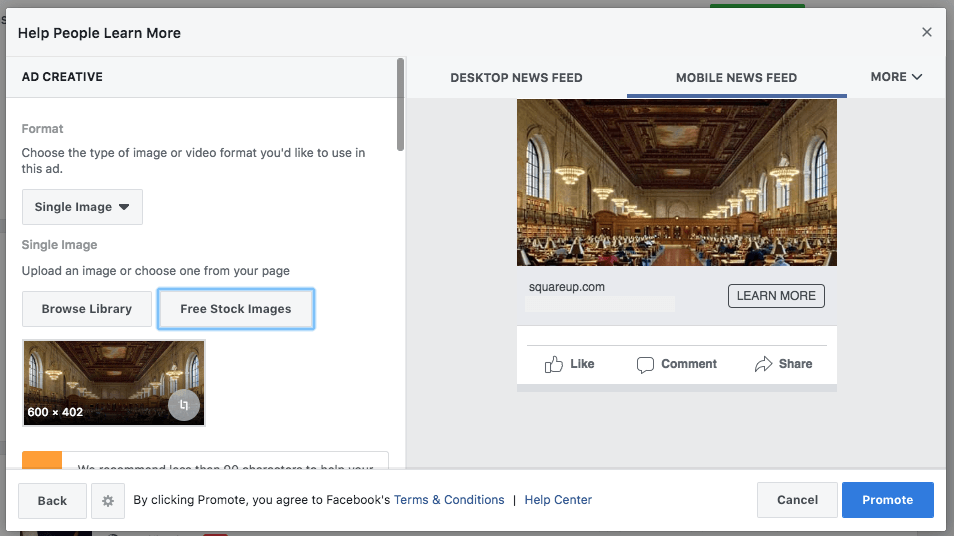Click the Free Stock Images button
954x536 pixels.
coord(235,309)
